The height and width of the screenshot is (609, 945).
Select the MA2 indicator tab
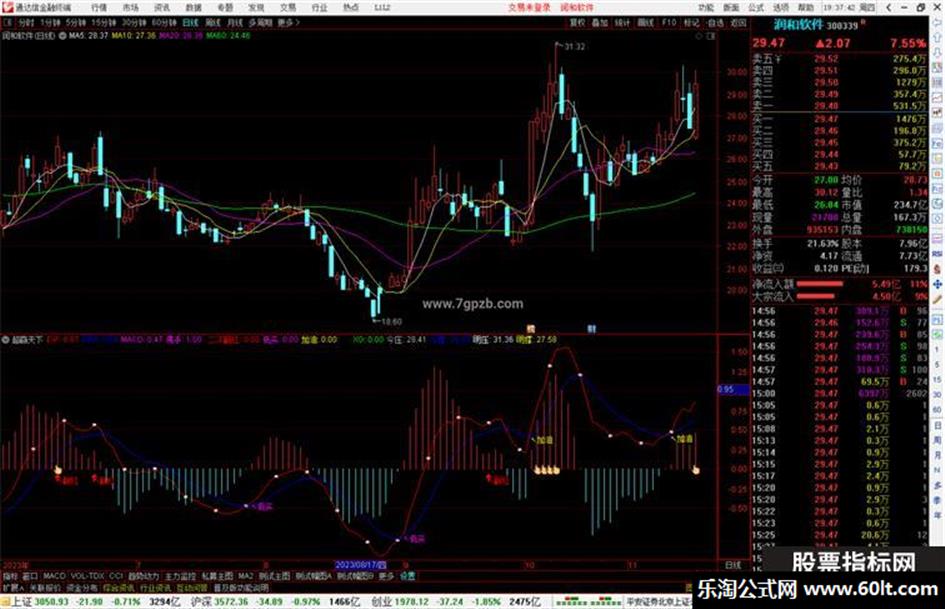tap(245, 576)
